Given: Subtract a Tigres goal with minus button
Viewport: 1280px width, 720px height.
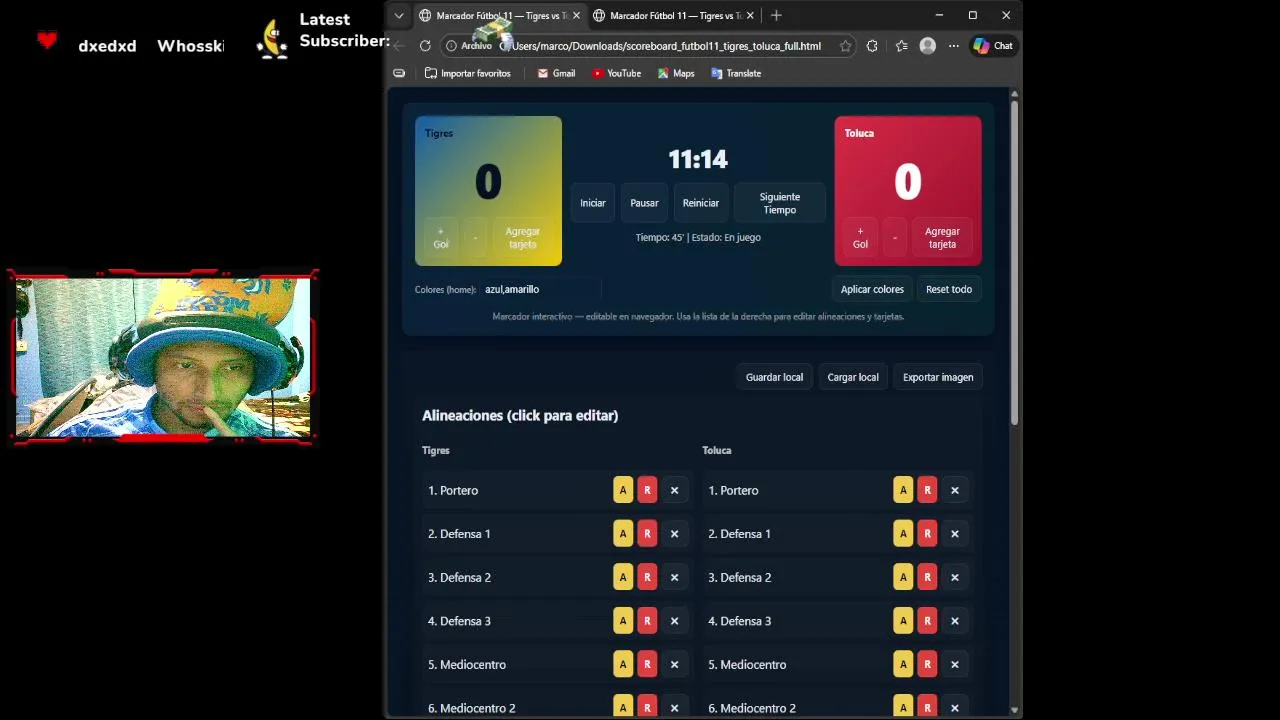Looking at the screenshot, I should coord(475,237).
